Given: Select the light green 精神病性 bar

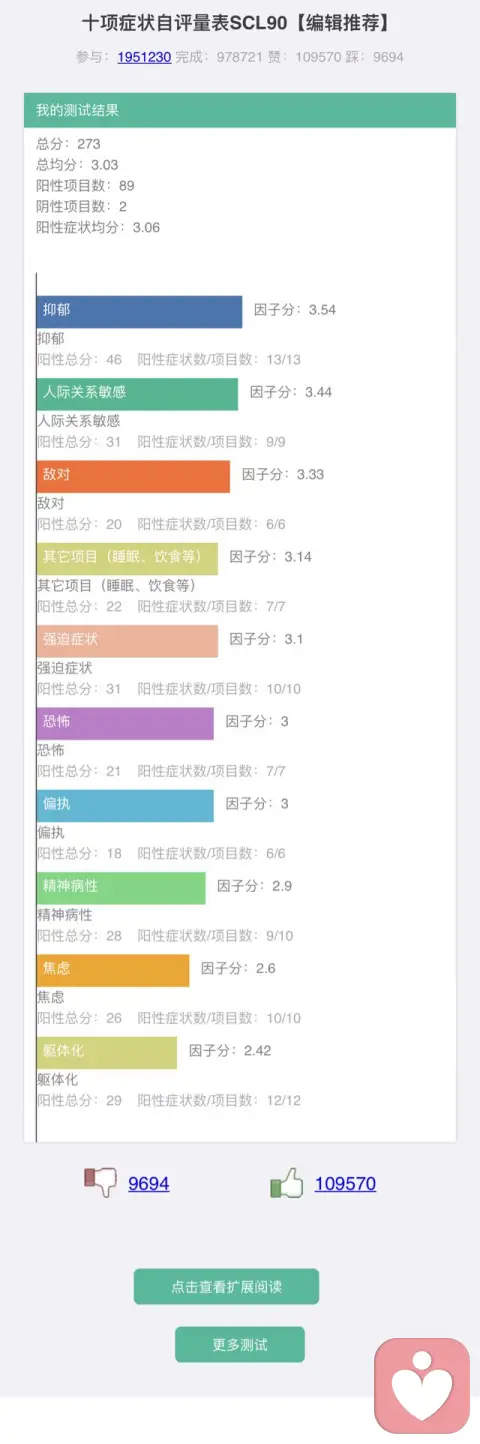Looking at the screenshot, I should click(121, 888).
